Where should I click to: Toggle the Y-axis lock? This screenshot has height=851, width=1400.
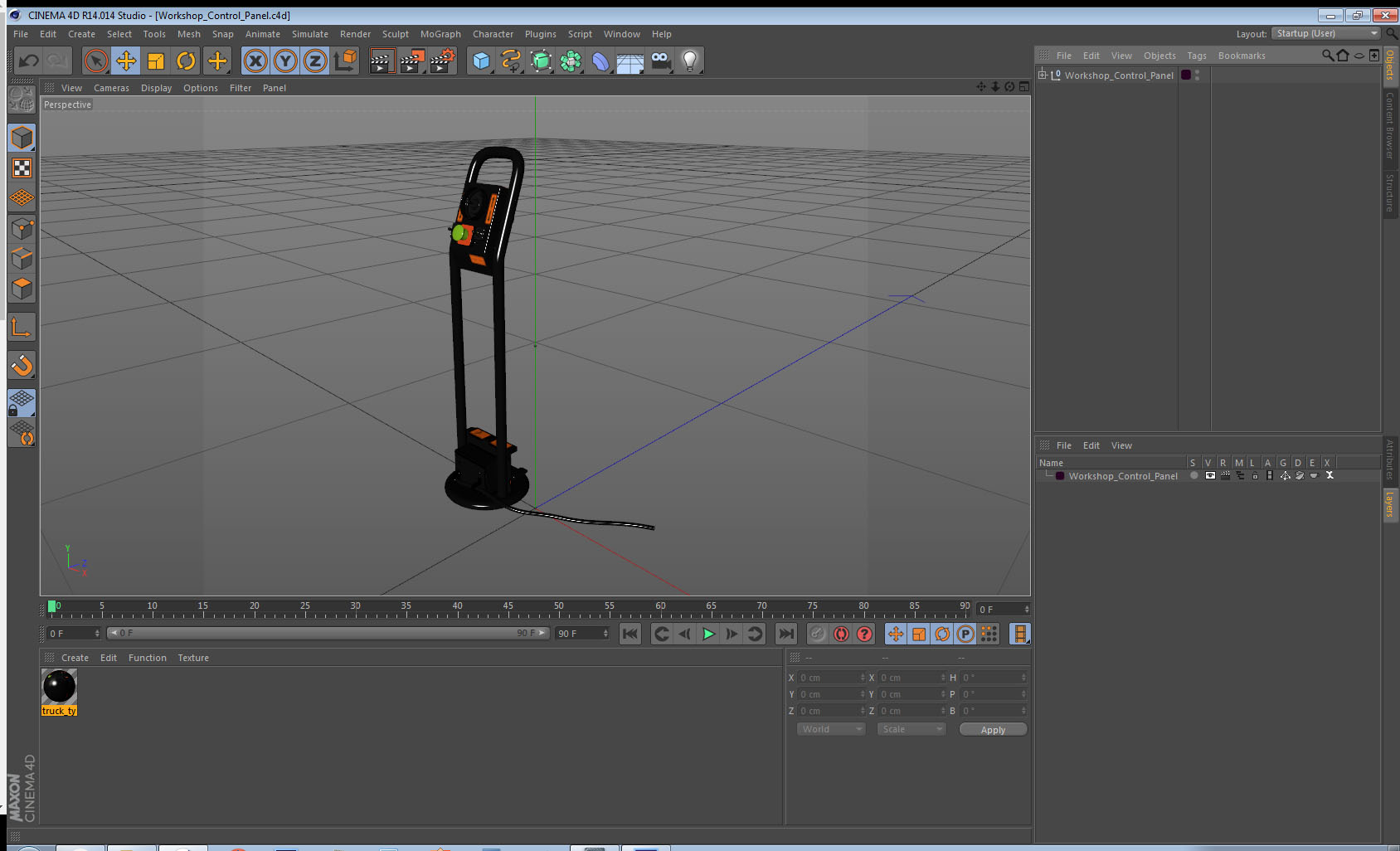point(285,61)
